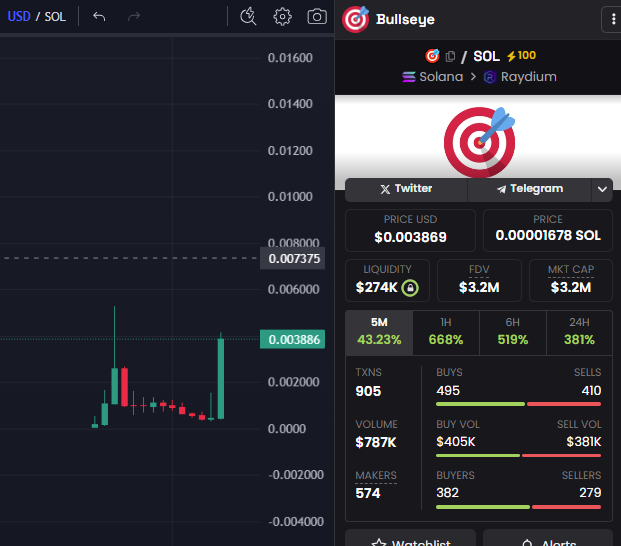Open the Solana chain link

coord(432,76)
